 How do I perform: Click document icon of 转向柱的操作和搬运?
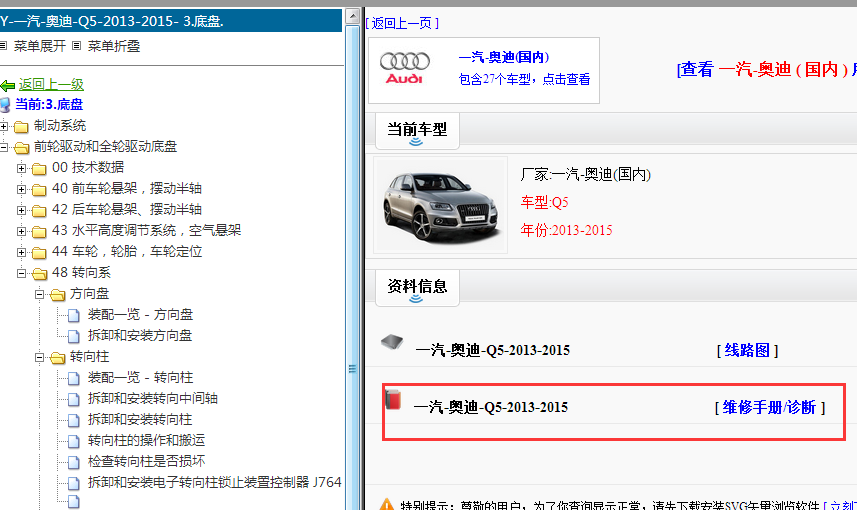pos(73,441)
